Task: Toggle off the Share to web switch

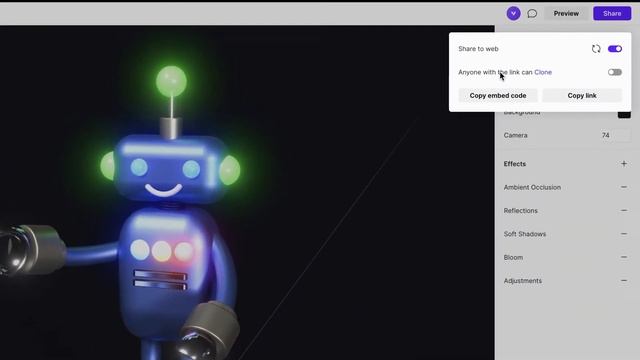Action: pos(615,49)
